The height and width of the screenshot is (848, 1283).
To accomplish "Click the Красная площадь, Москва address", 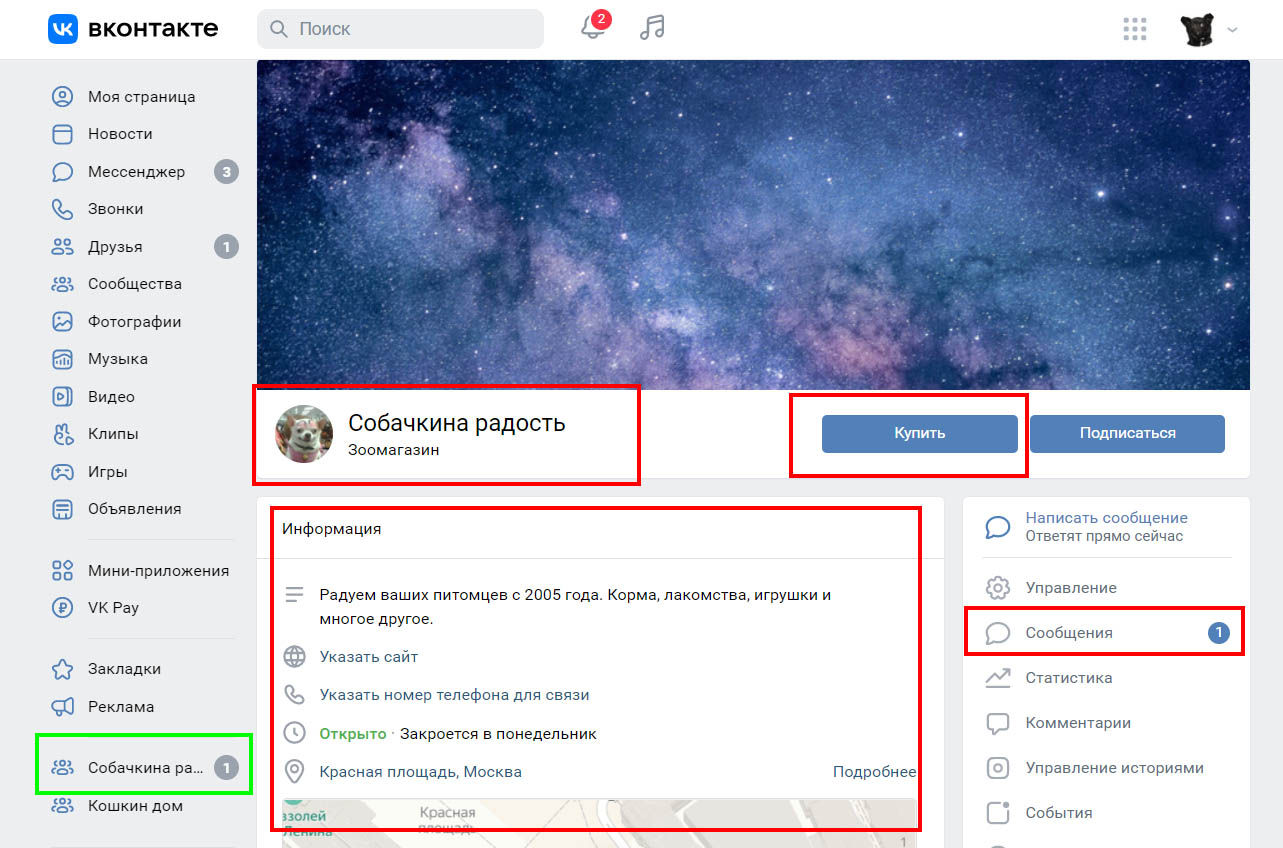I will (420, 772).
